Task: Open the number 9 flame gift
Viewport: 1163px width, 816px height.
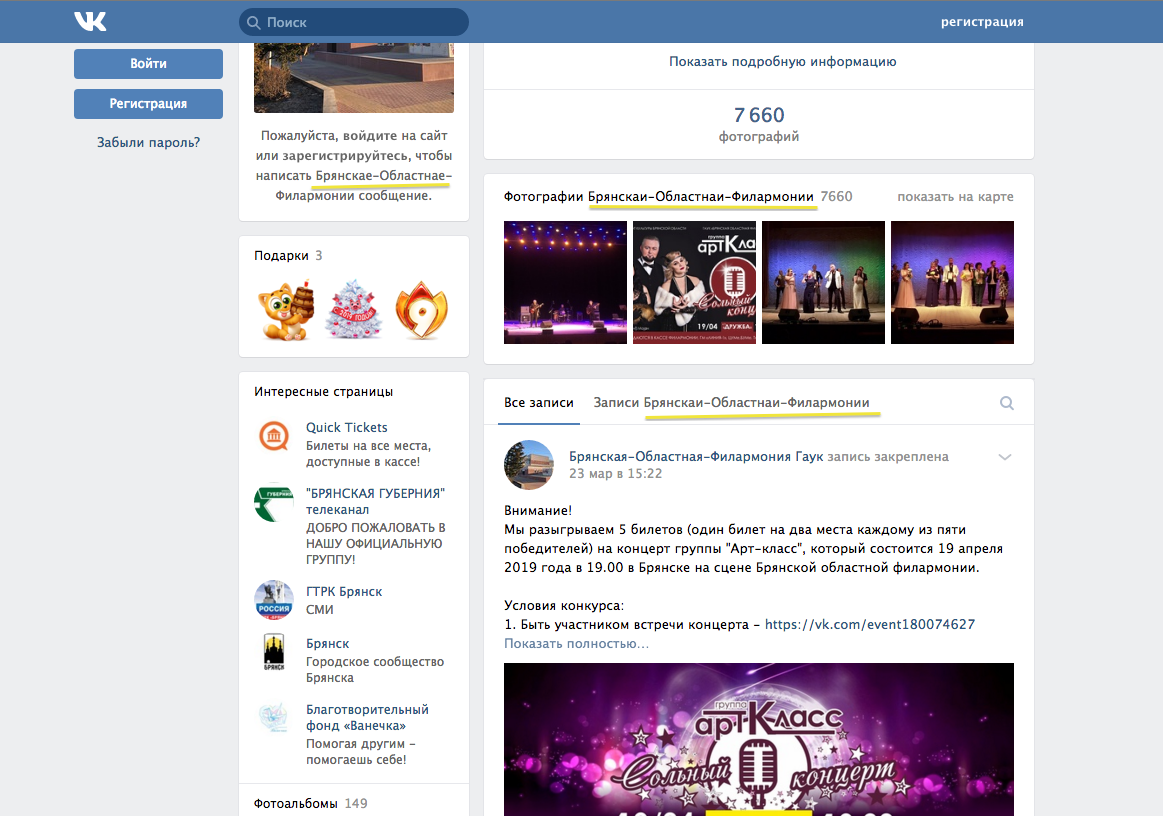Action: pyautogui.click(x=421, y=311)
